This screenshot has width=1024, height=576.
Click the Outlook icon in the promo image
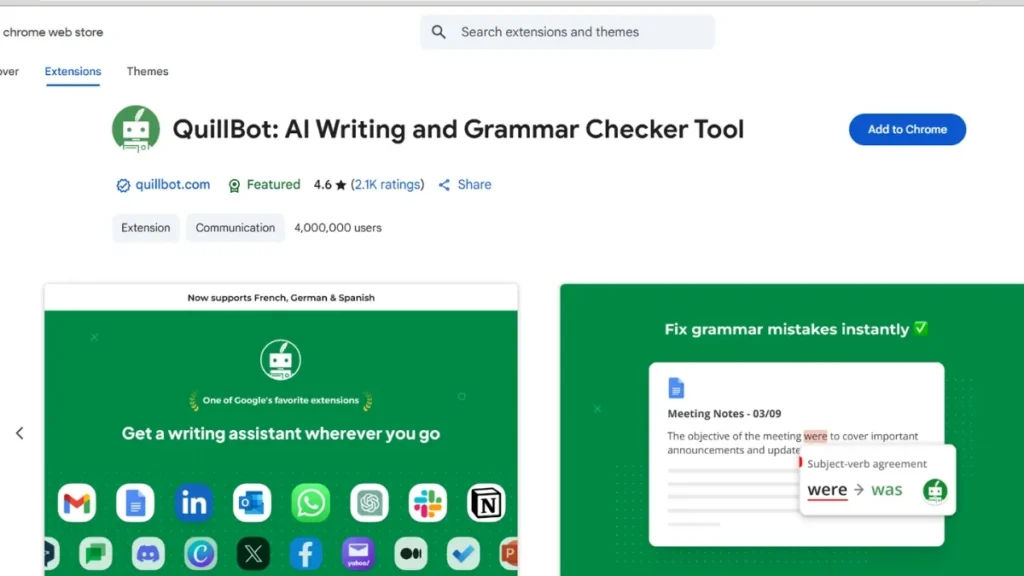point(252,503)
